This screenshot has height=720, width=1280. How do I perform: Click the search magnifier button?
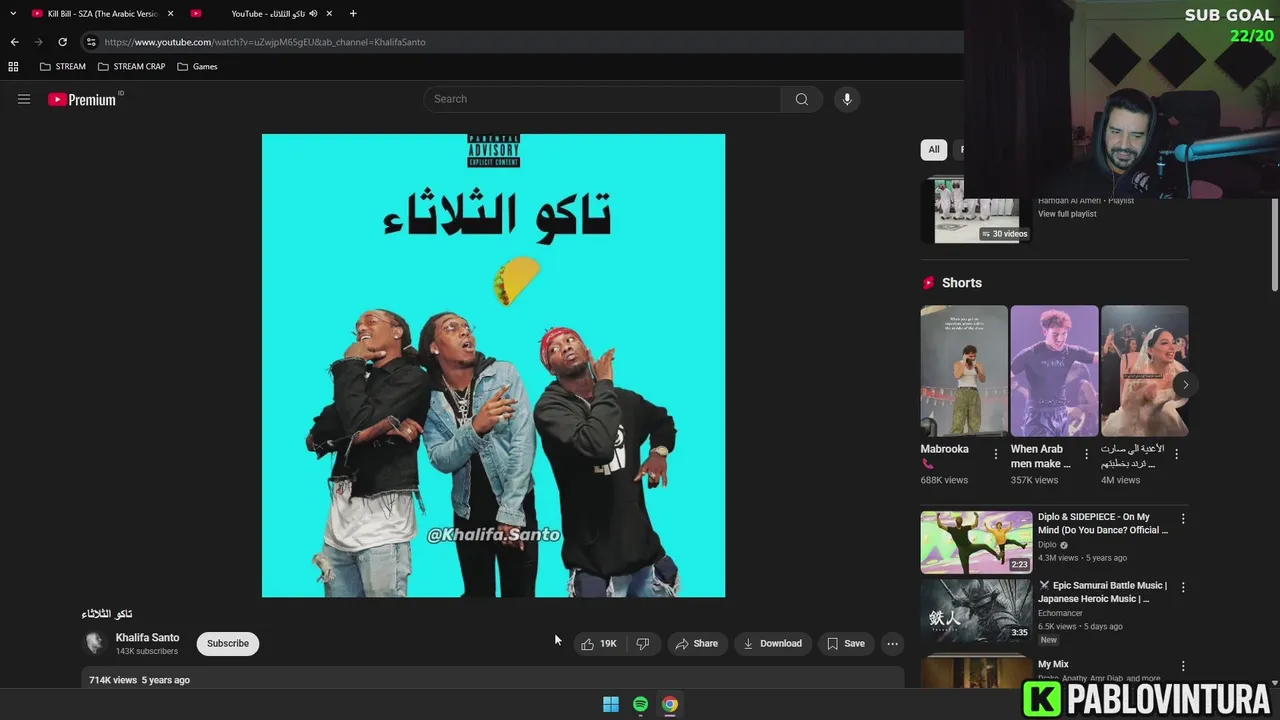point(801,99)
